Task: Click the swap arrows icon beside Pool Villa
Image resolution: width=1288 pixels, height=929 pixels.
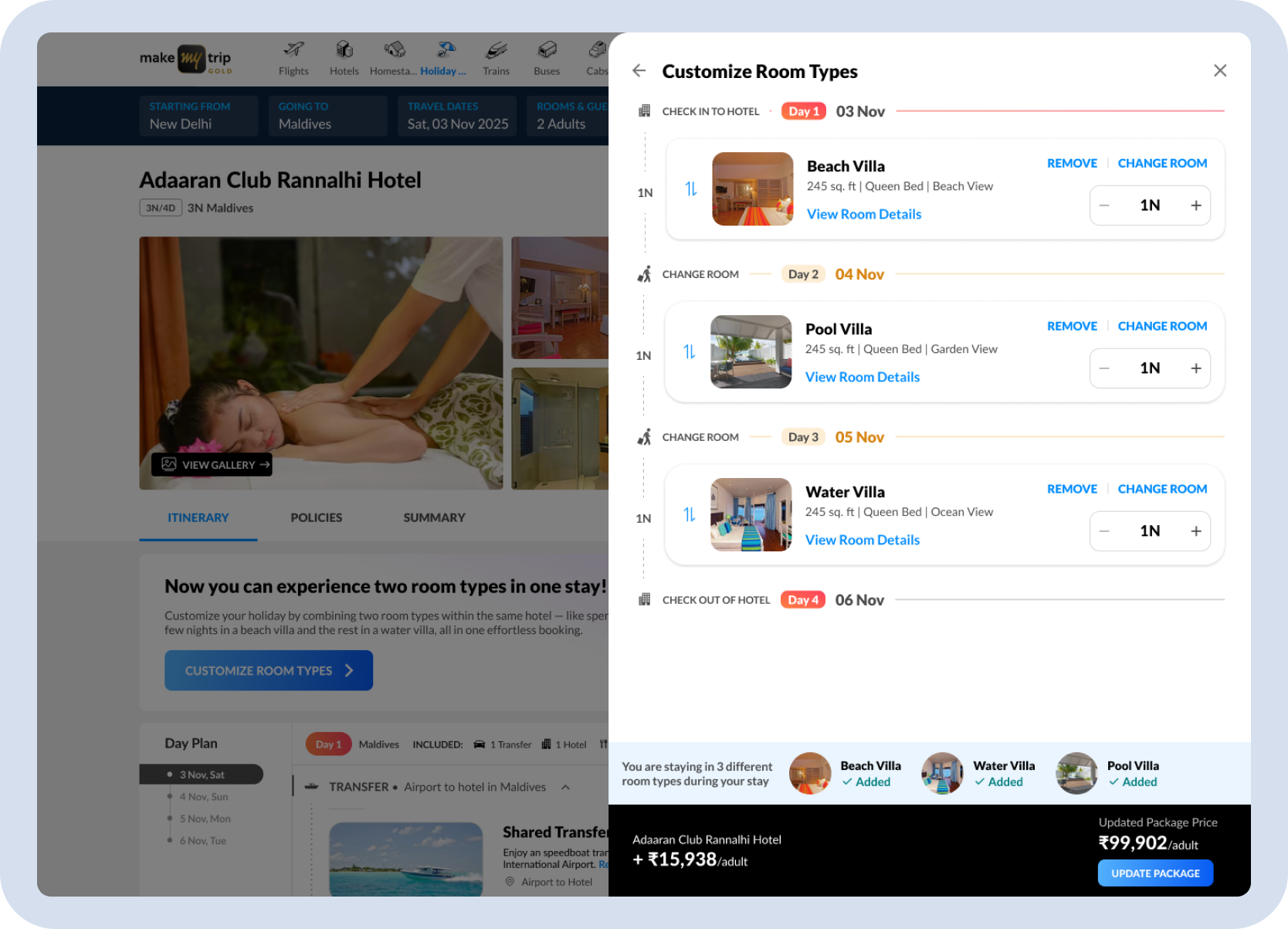Action: point(690,351)
